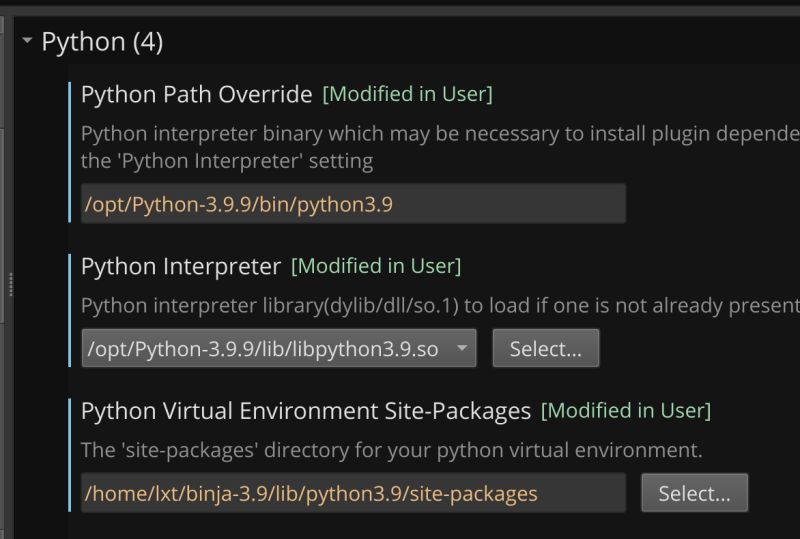
Task: Click Modified in User tag for Python Interpreter
Action: coord(375,266)
